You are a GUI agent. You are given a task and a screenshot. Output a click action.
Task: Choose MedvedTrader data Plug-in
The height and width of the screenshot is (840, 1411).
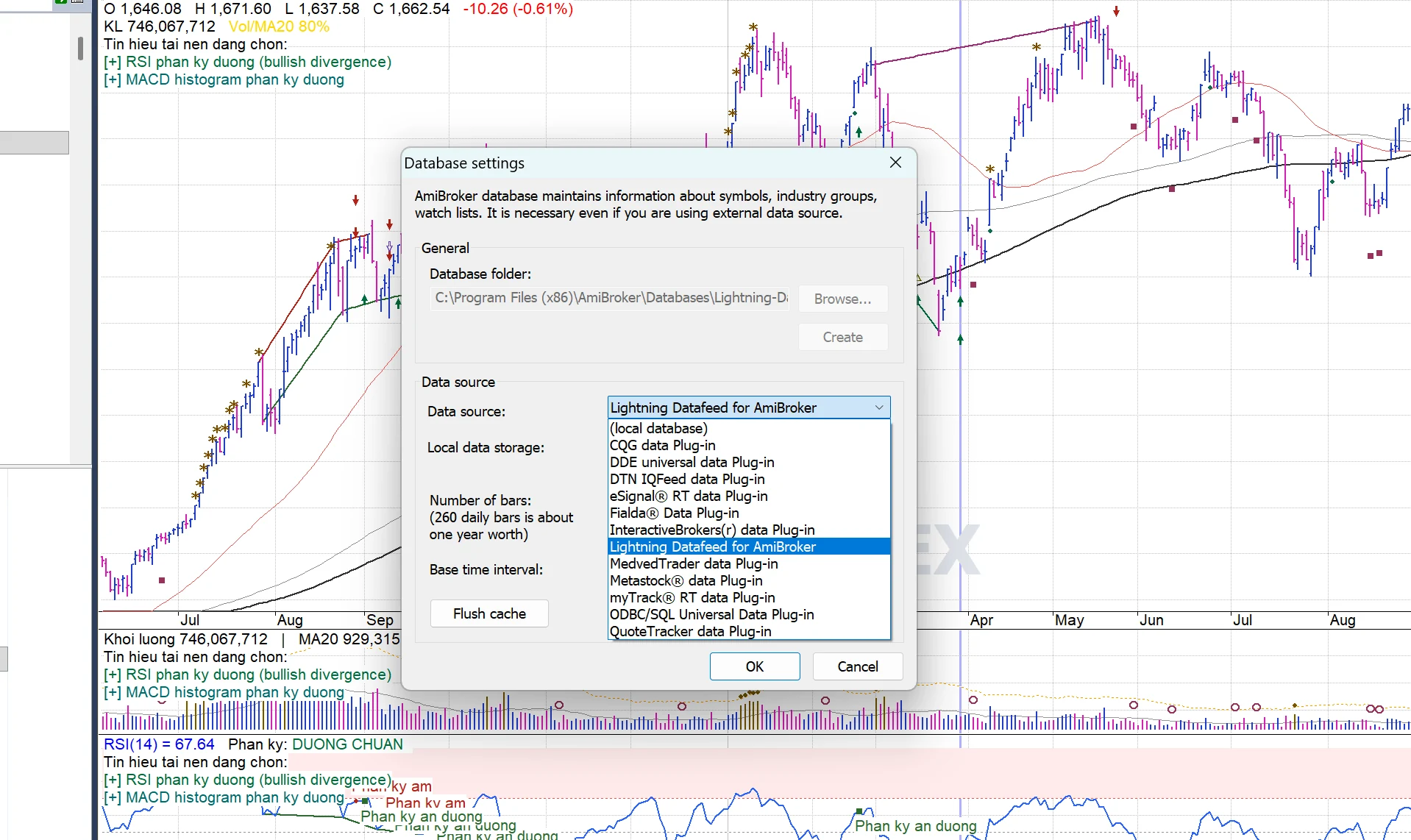(x=749, y=563)
